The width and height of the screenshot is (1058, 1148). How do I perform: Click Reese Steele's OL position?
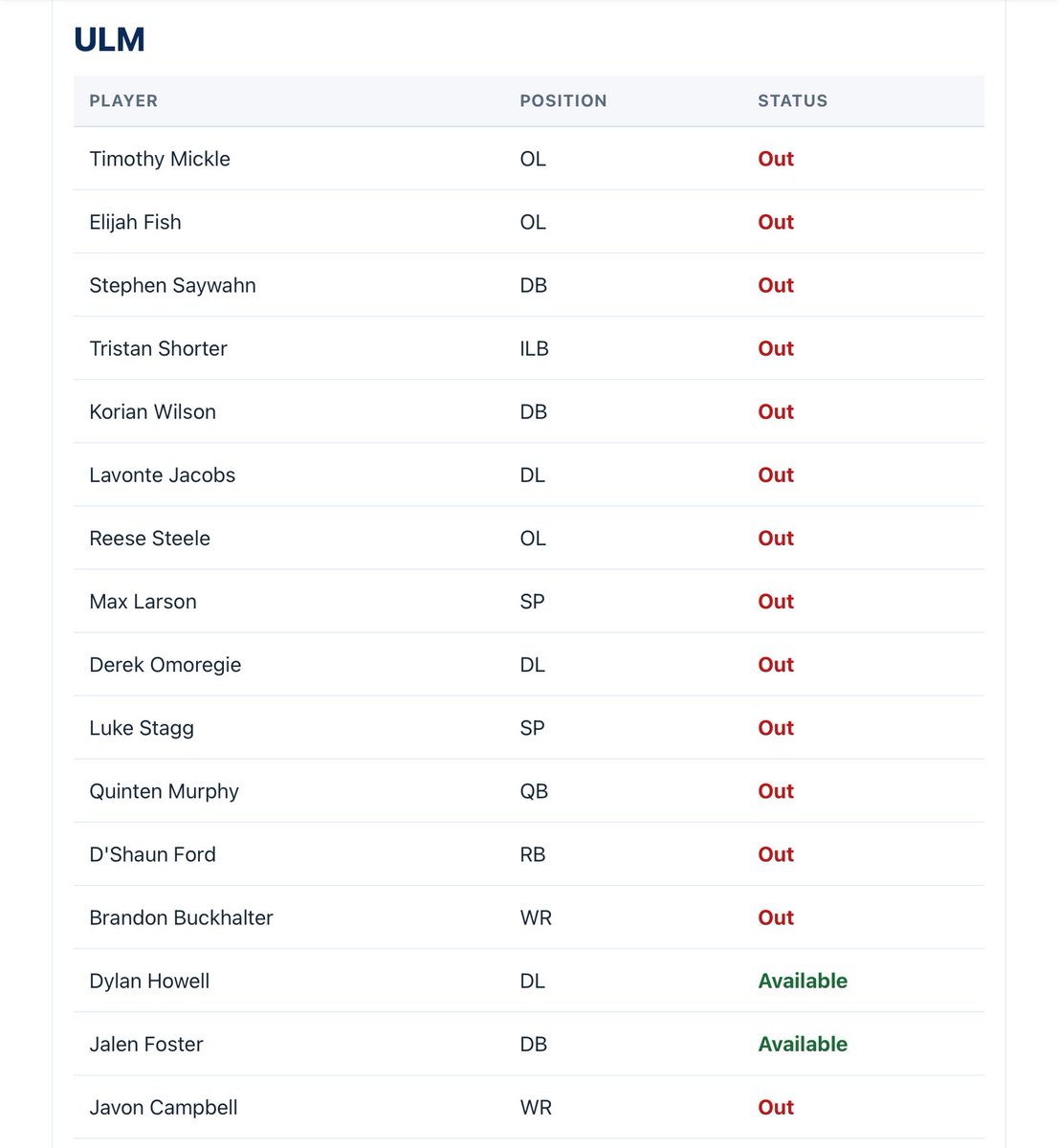click(x=533, y=538)
